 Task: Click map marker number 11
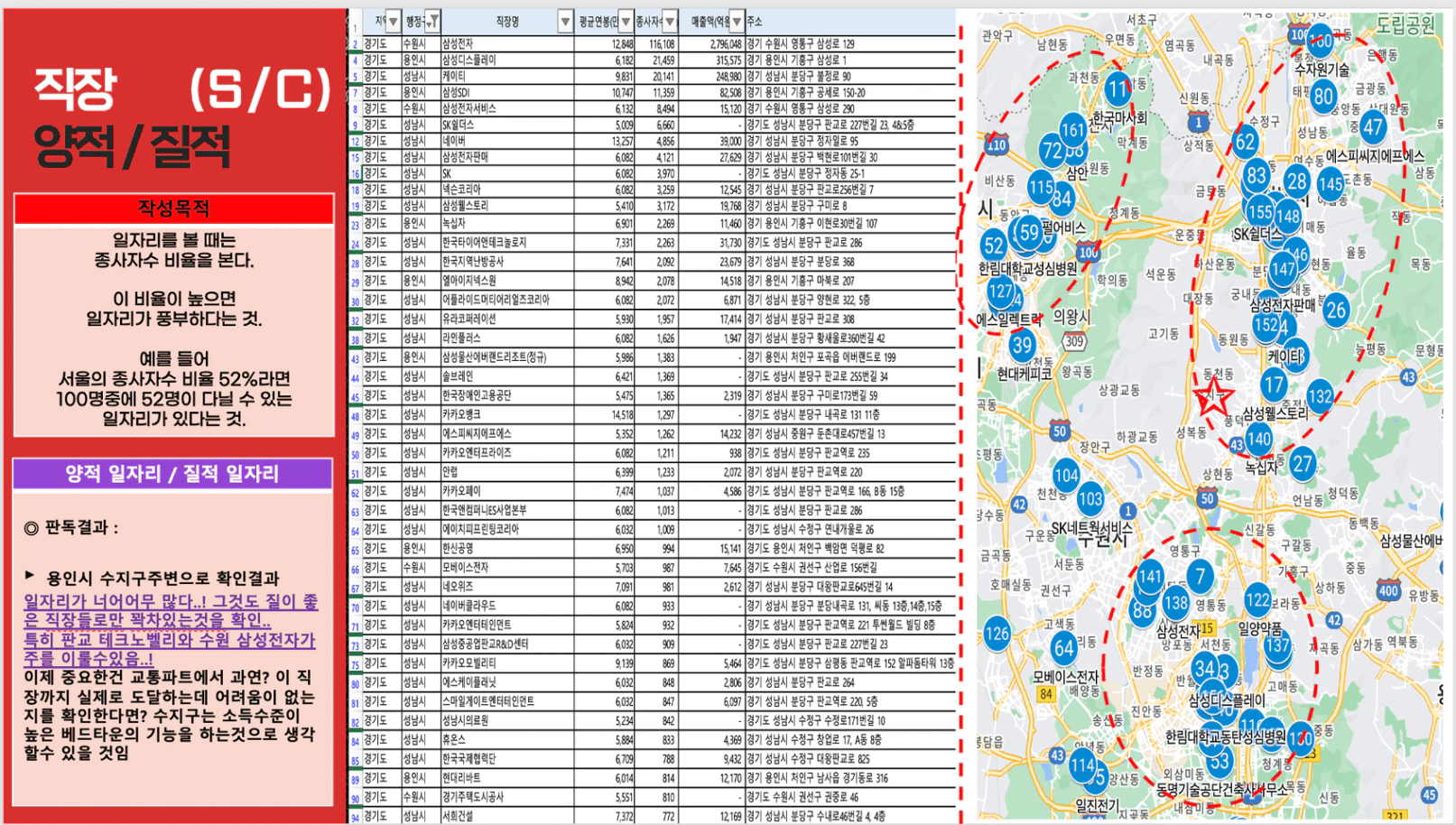[1118, 88]
